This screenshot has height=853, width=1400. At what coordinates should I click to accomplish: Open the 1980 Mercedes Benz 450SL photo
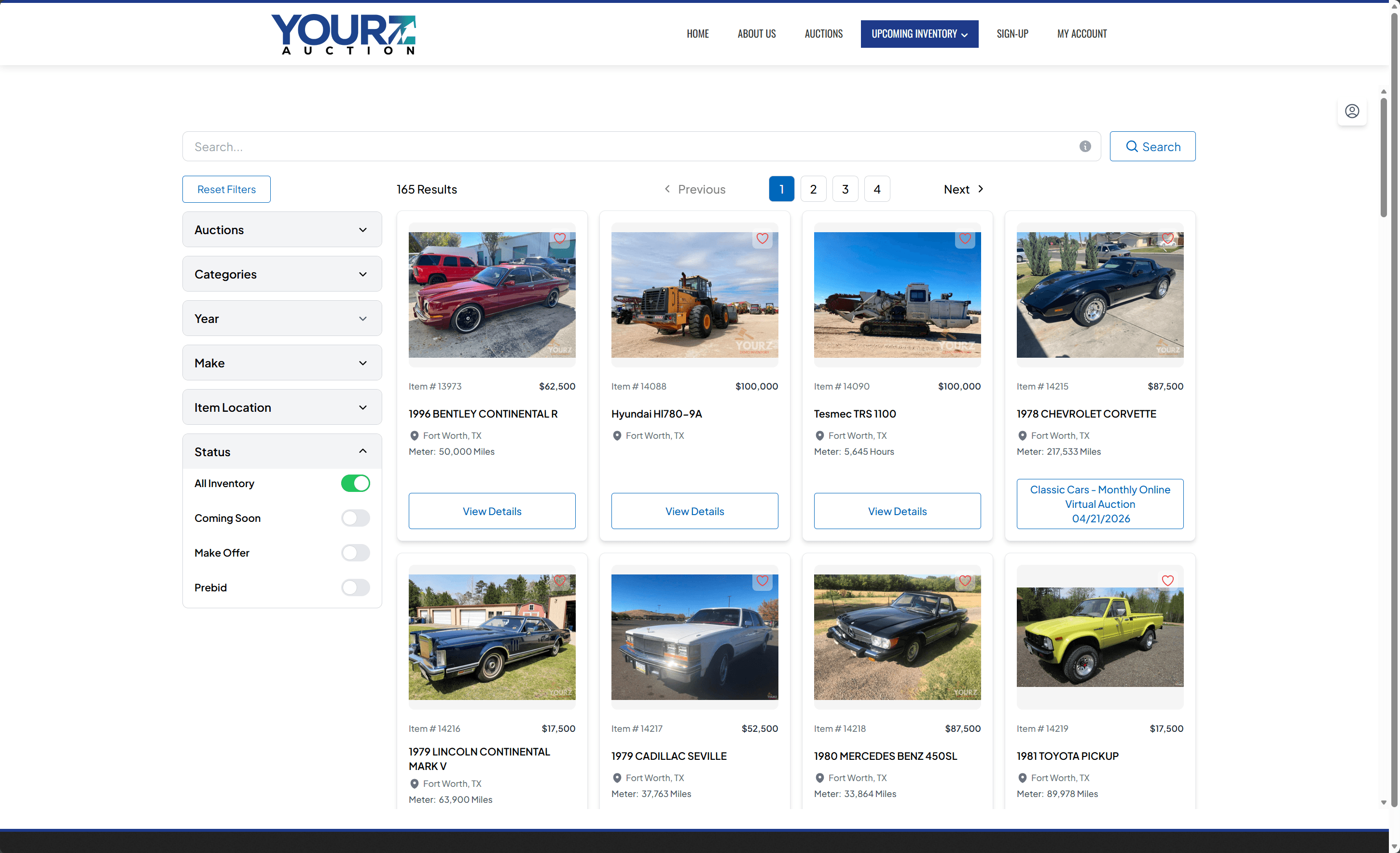click(897, 637)
